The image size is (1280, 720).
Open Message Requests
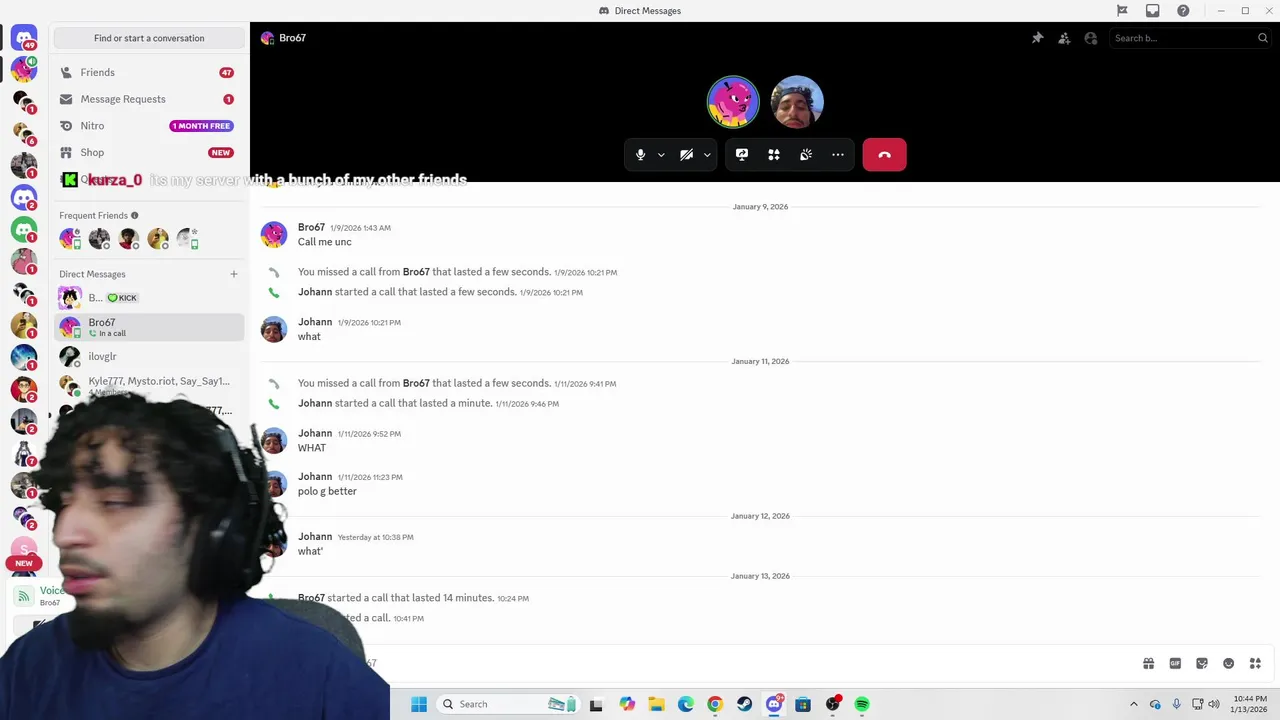(x=149, y=99)
